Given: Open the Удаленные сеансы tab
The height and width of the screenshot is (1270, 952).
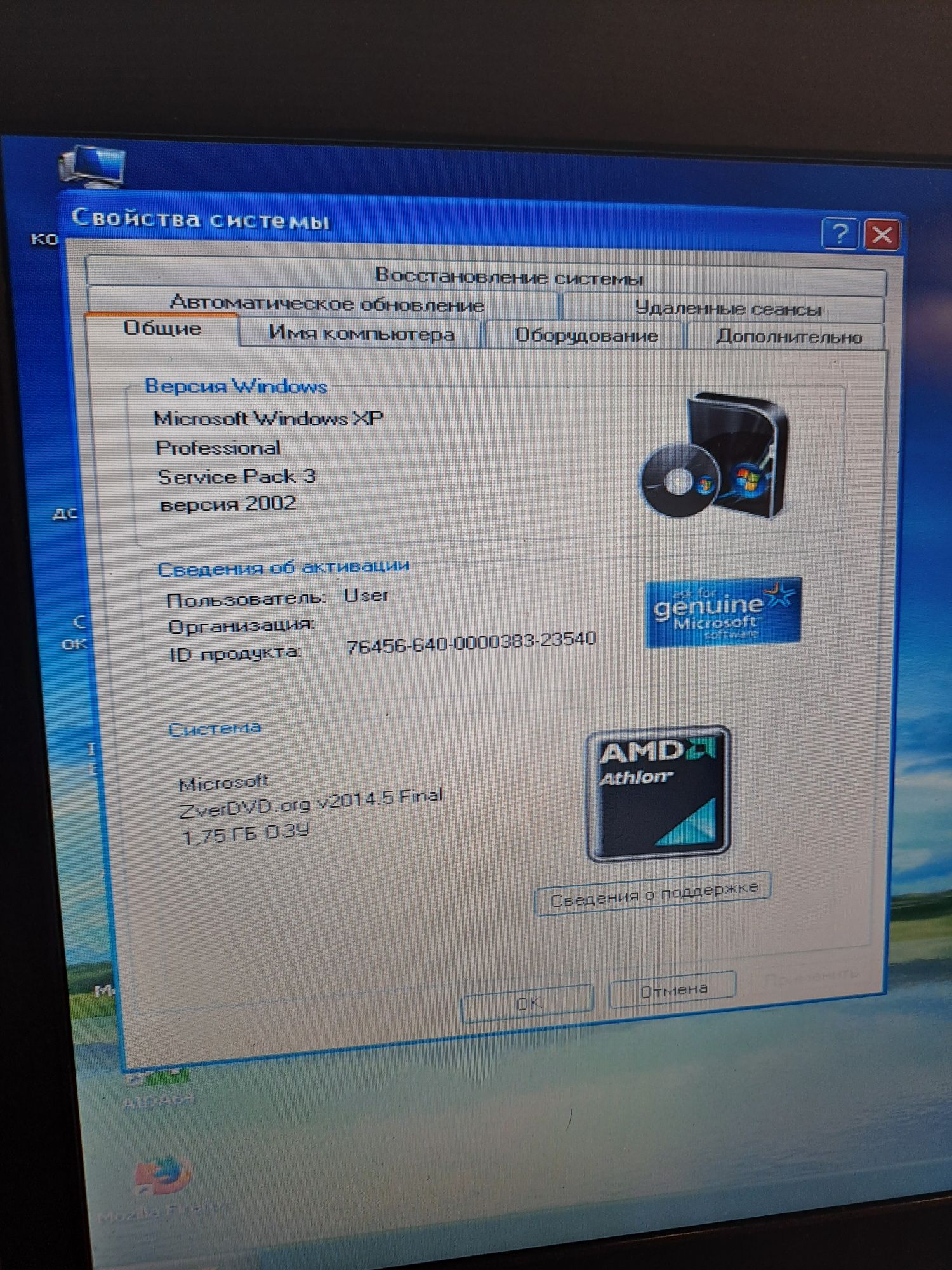Looking at the screenshot, I should pos(724,309).
